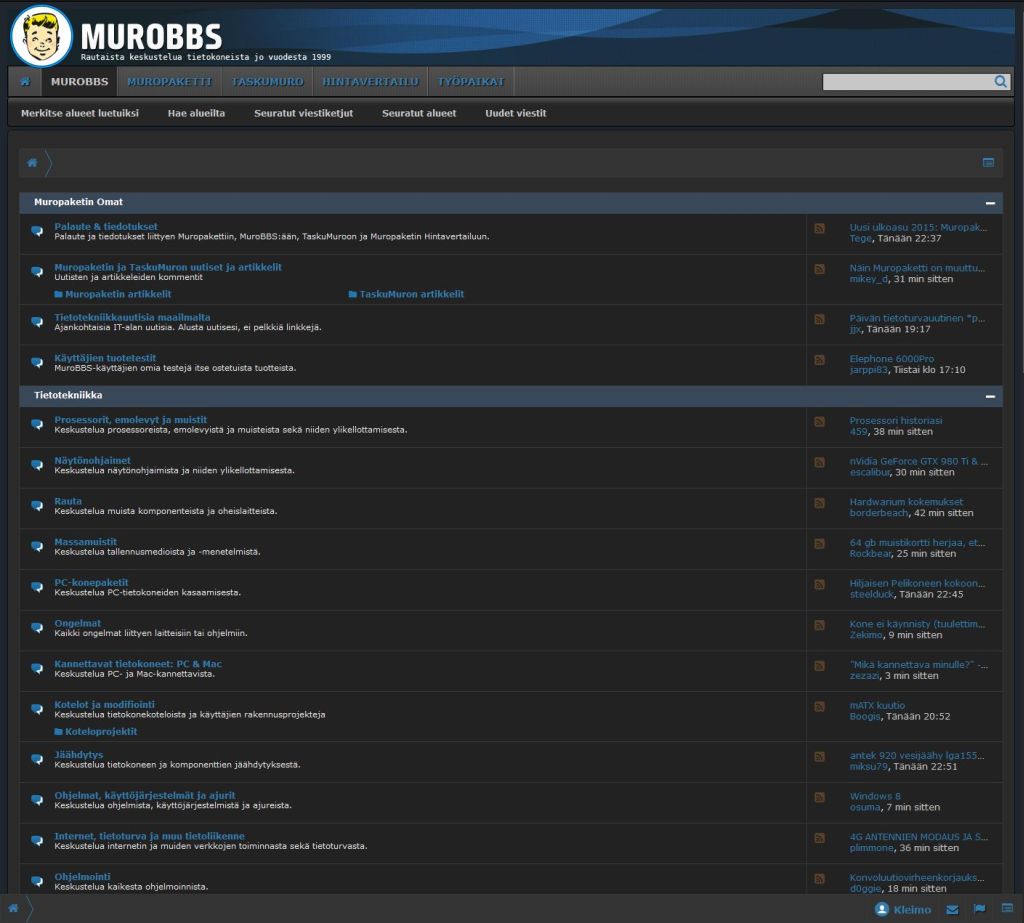Click the bottom bar sidebar toggle icon
This screenshot has width=1024, height=923.
(x=1007, y=909)
